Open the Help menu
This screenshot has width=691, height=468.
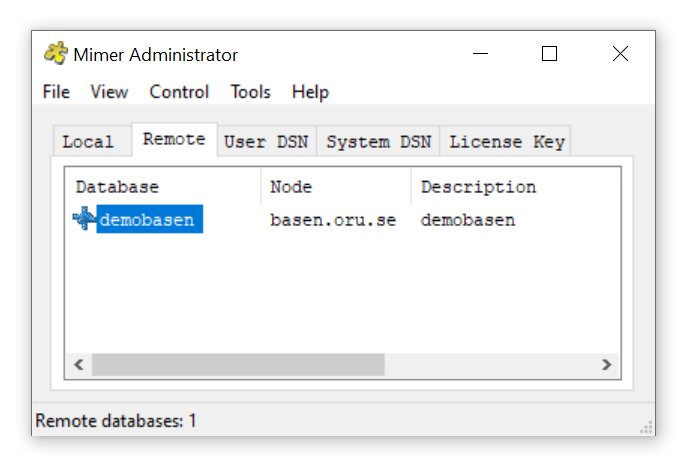click(x=310, y=92)
